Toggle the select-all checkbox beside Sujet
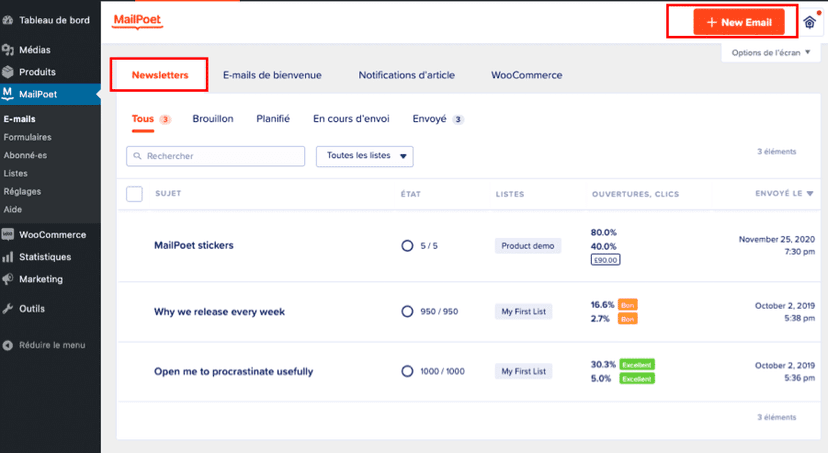The width and height of the screenshot is (828, 453). [135, 194]
